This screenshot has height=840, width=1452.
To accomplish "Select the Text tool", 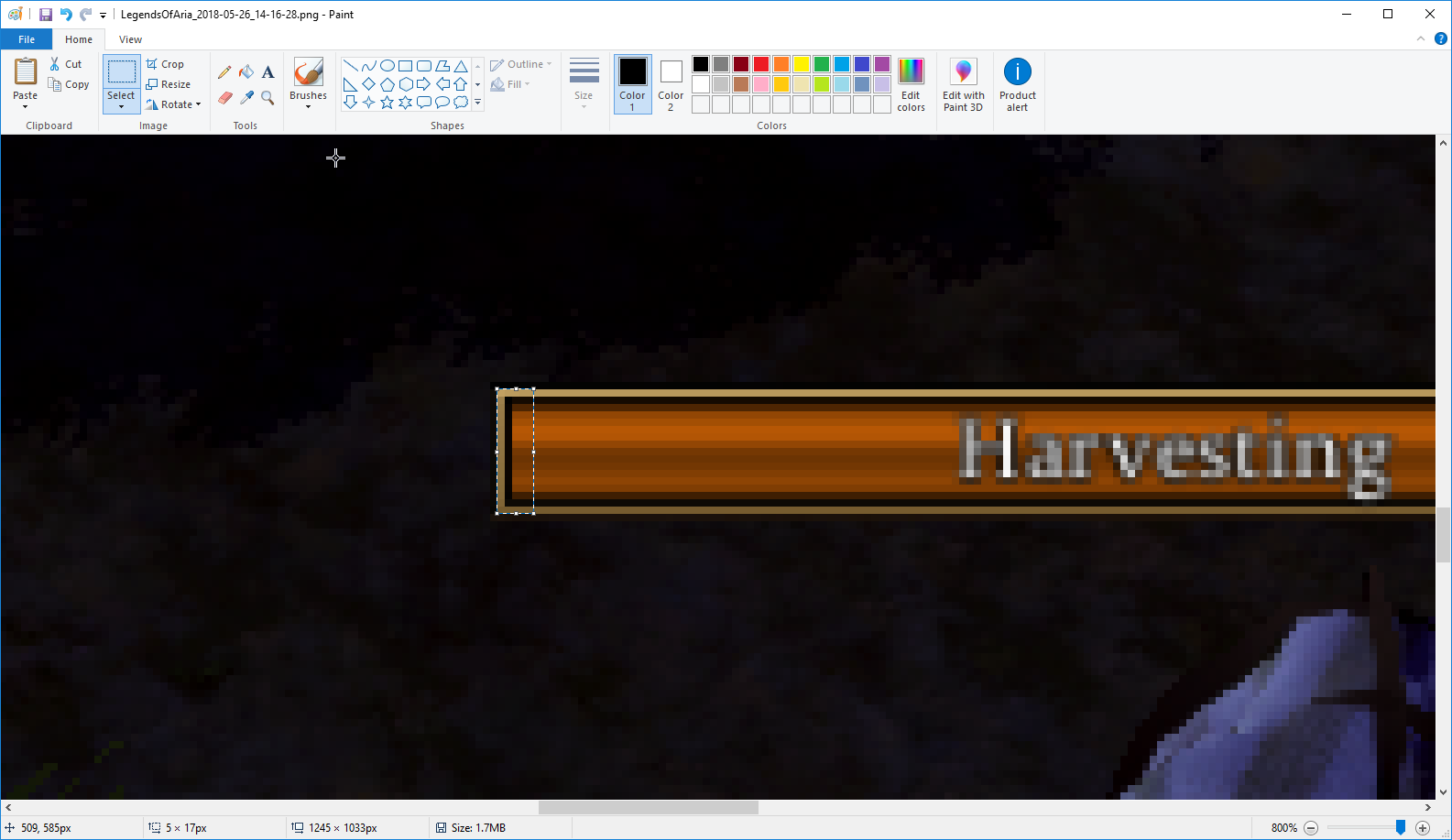I will (267, 72).
